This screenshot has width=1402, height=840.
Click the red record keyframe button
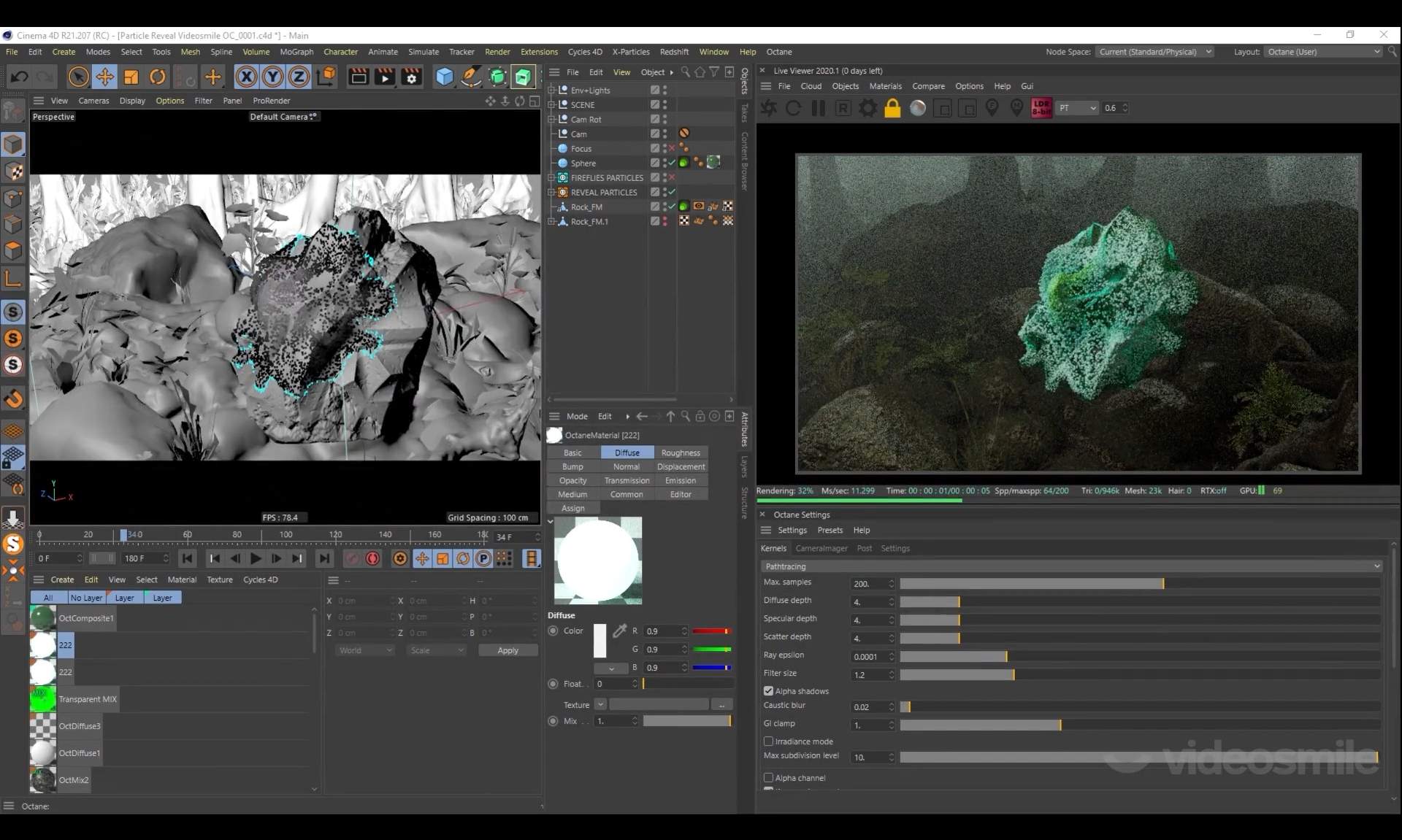coord(372,558)
